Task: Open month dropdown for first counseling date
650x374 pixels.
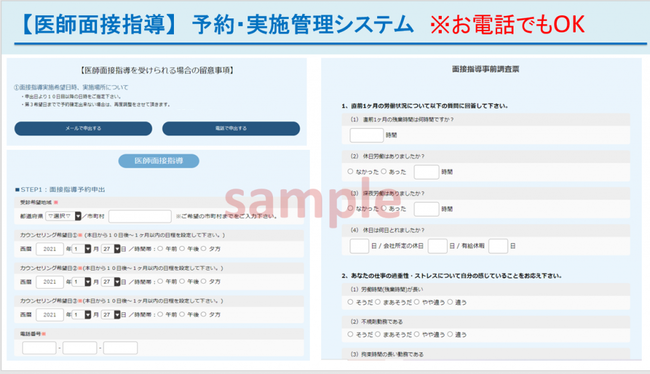Action: (81, 249)
